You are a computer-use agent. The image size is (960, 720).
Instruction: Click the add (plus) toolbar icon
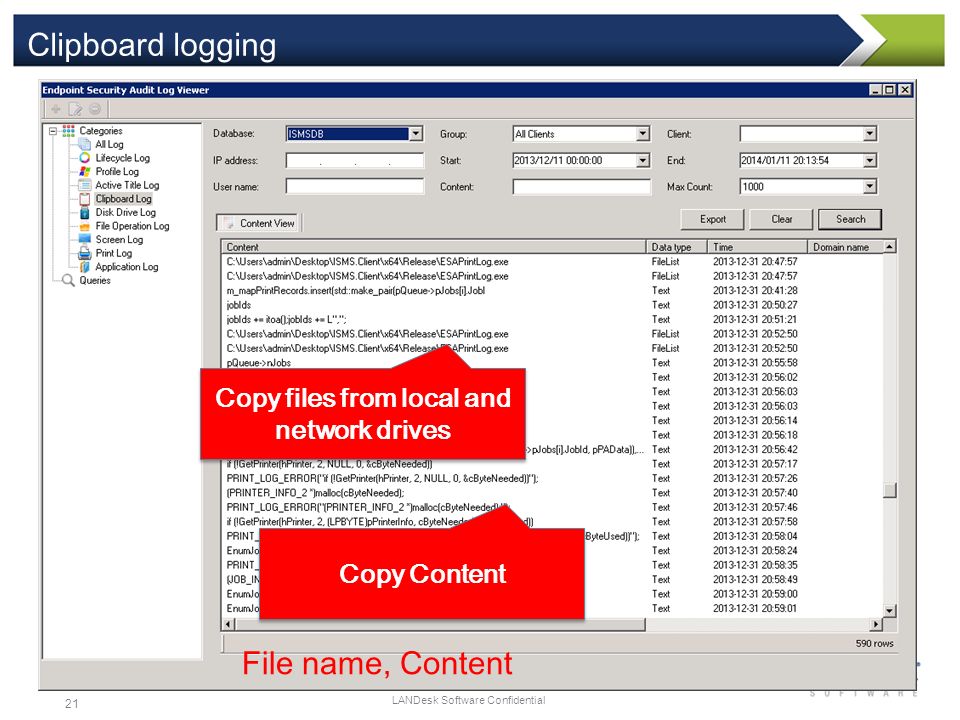tap(56, 109)
